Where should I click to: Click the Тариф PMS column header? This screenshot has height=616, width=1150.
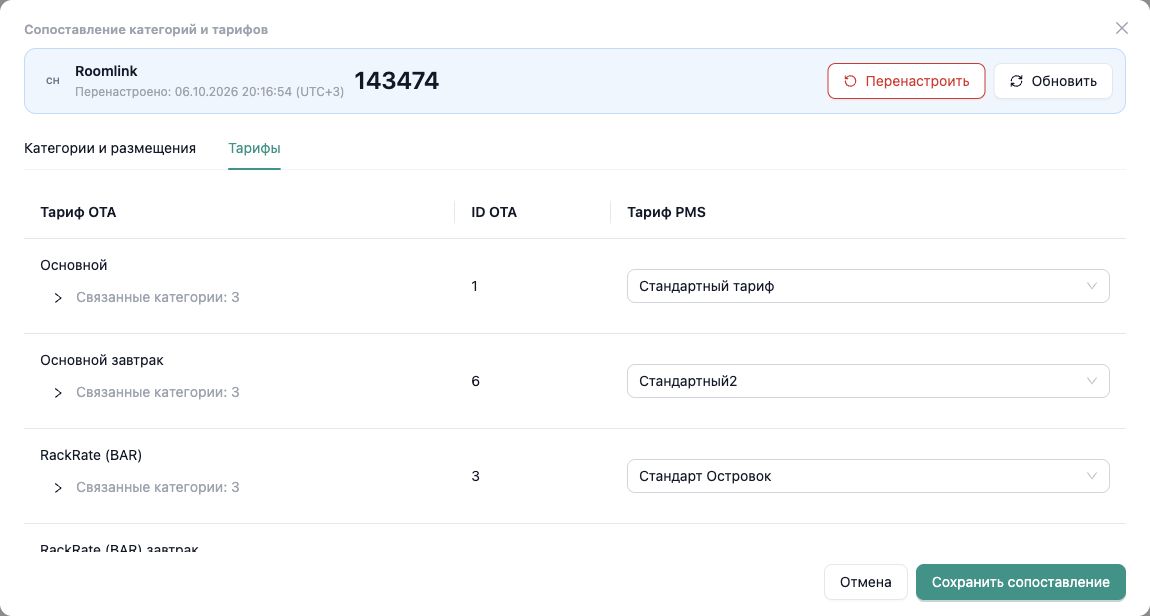666,213
